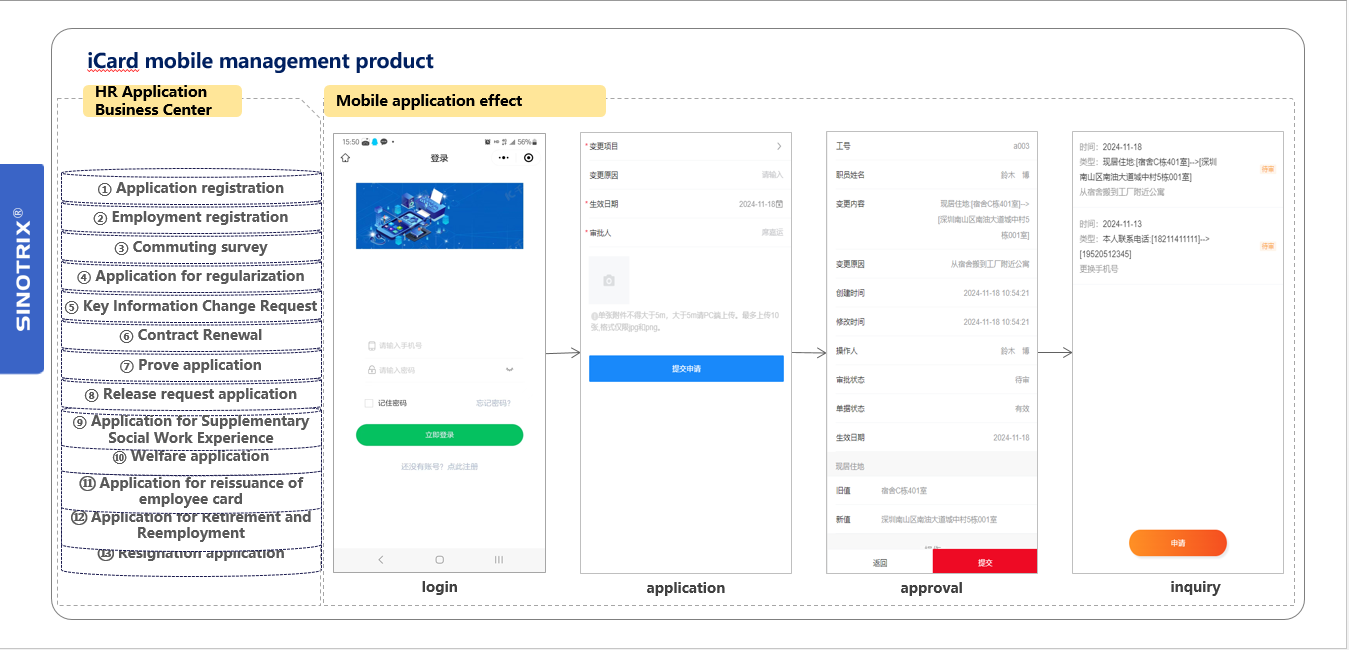Image resolution: width=1349 pixels, height=650 pixels.
Task: Select Prove application item
Action: pos(191,365)
